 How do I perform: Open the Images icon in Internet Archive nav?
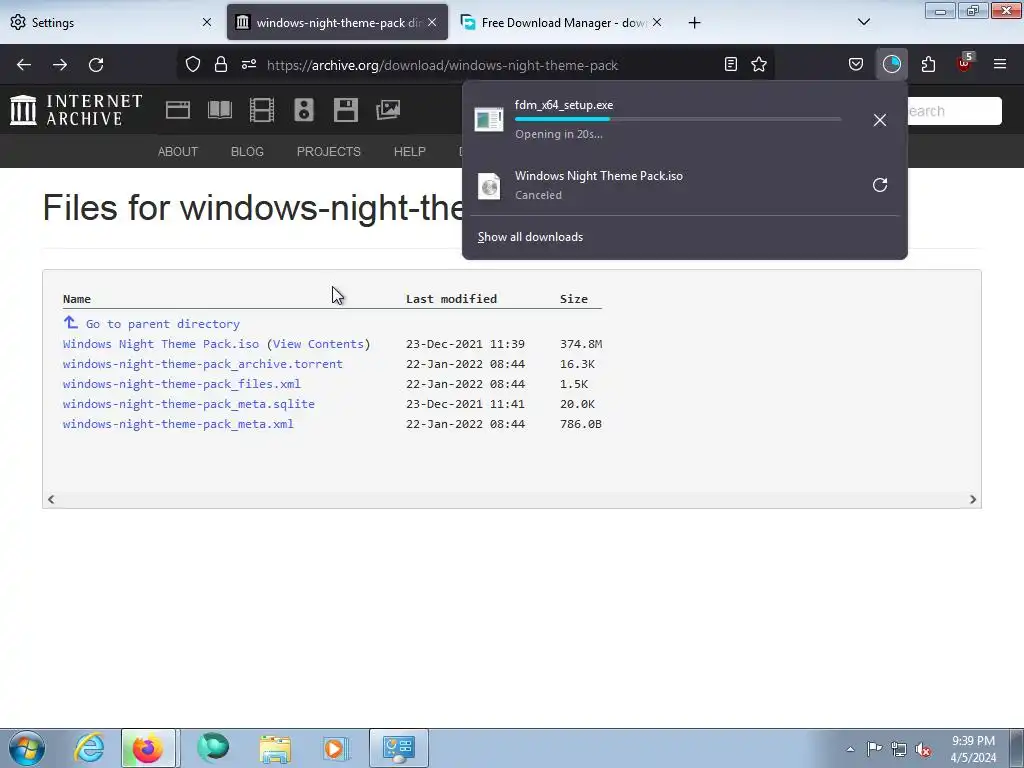click(x=388, y=110)
